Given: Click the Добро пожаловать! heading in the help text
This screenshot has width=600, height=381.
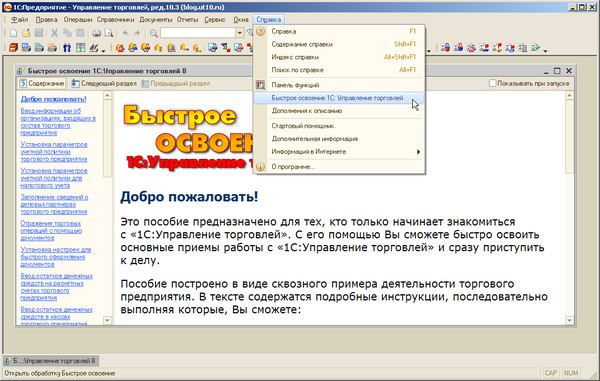Looking at the screenshot, I should click(x=189, y=197).
